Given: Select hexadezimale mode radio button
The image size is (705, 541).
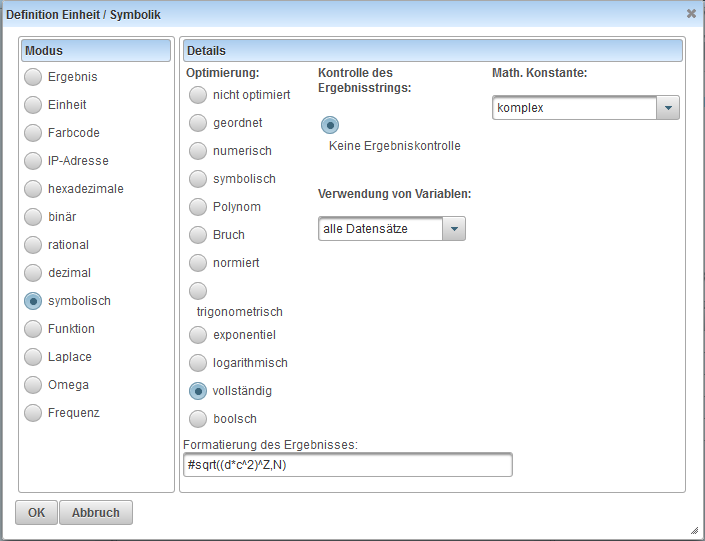Looking at the screenshot, I should (34, 189).
